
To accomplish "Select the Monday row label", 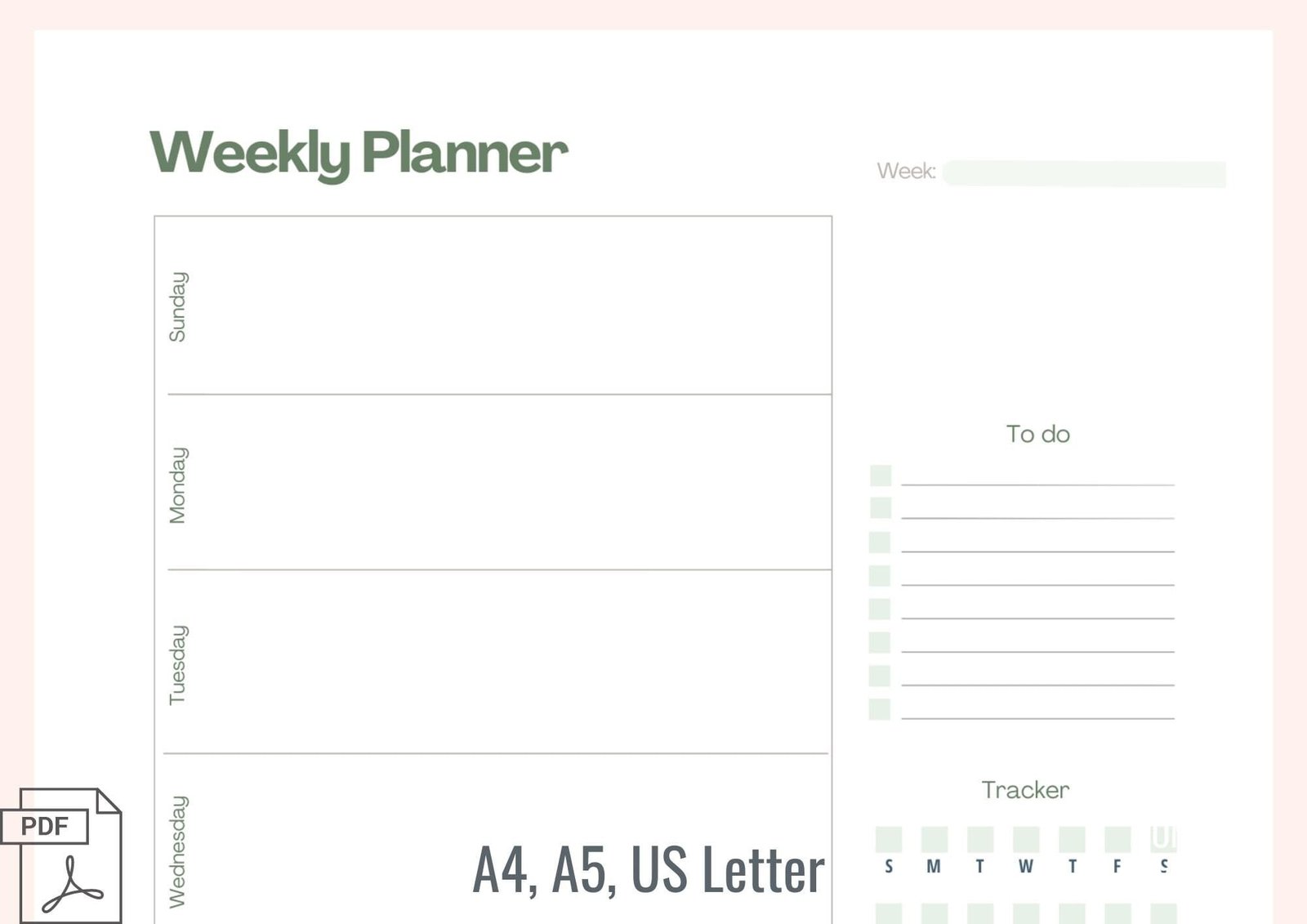I will pos(177,485).
